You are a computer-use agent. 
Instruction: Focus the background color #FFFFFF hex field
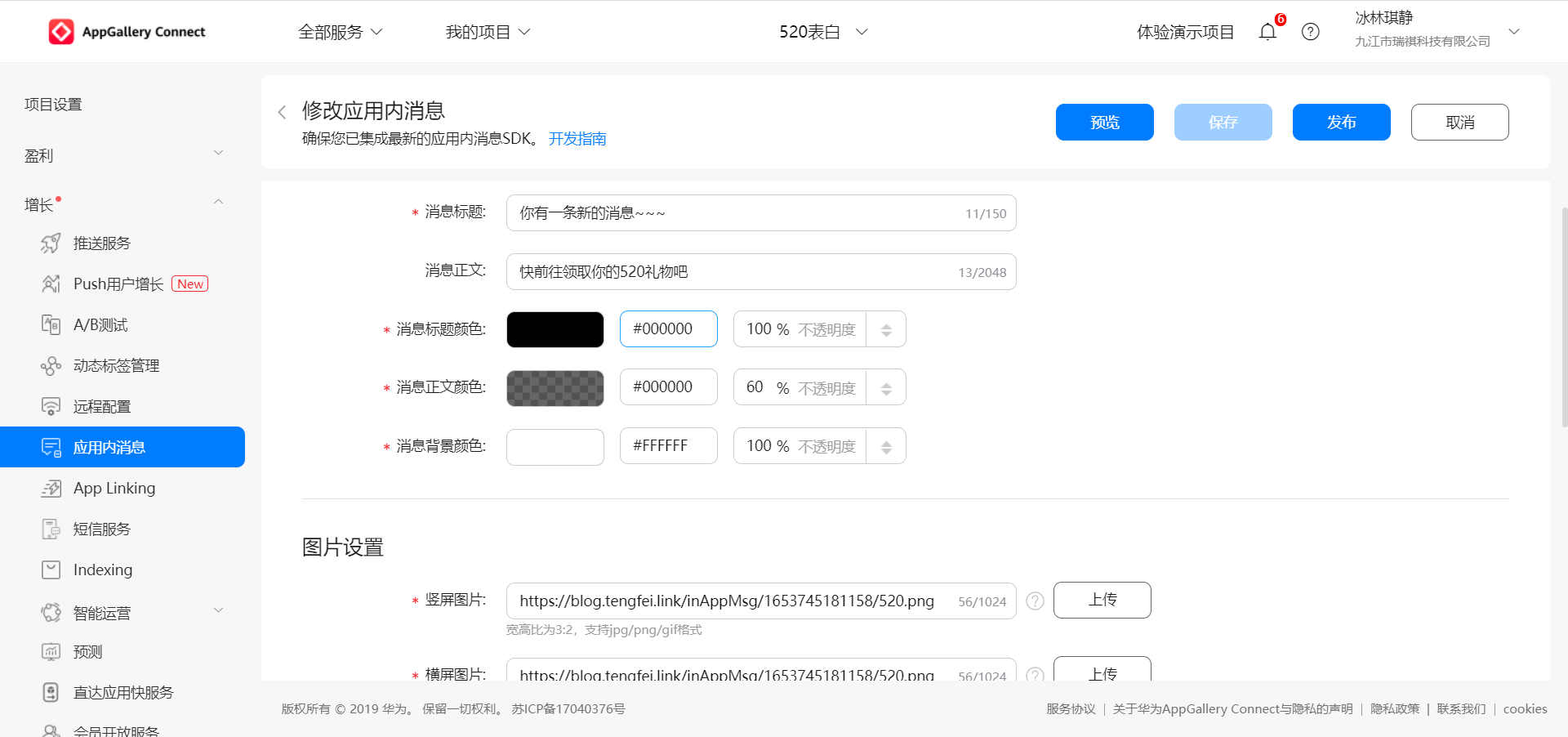[x=669, y=446]
